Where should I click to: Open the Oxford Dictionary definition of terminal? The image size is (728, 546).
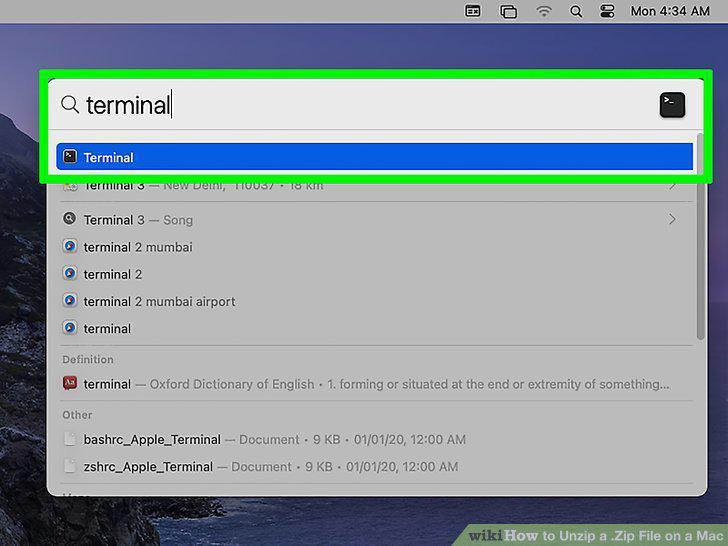point(374,384)
